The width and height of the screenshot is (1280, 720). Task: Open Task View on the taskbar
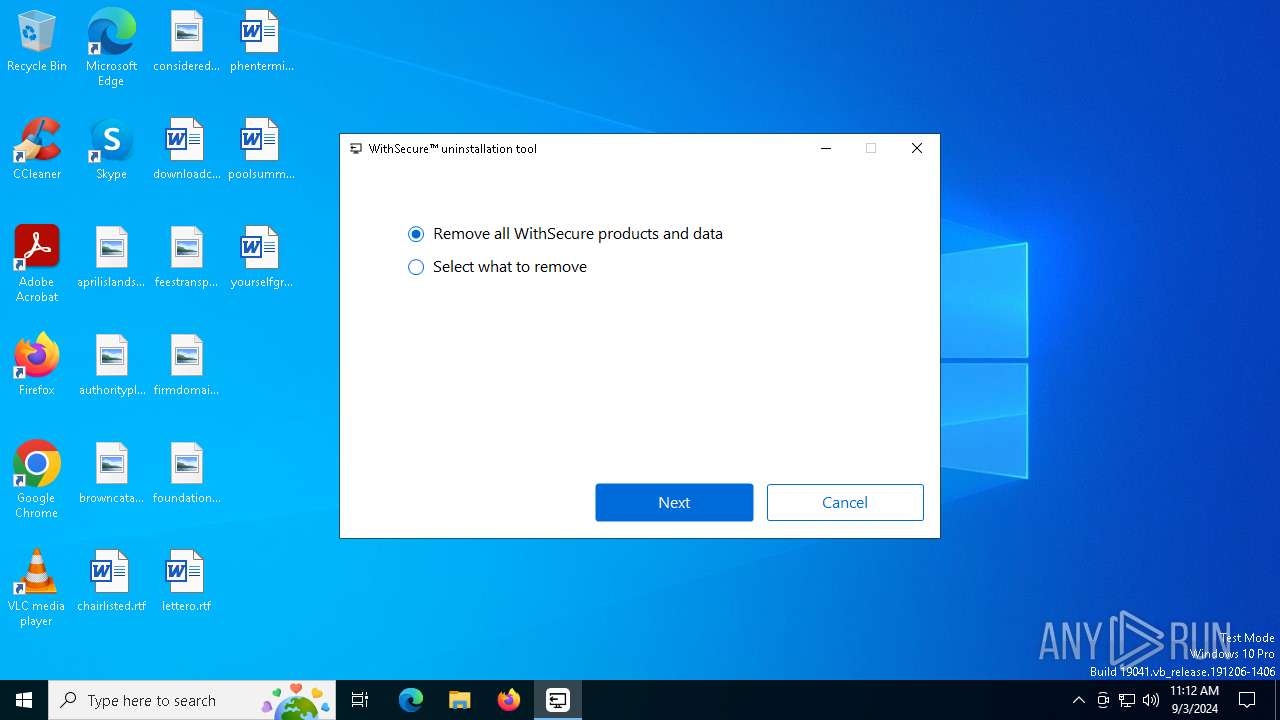(360, 700)
